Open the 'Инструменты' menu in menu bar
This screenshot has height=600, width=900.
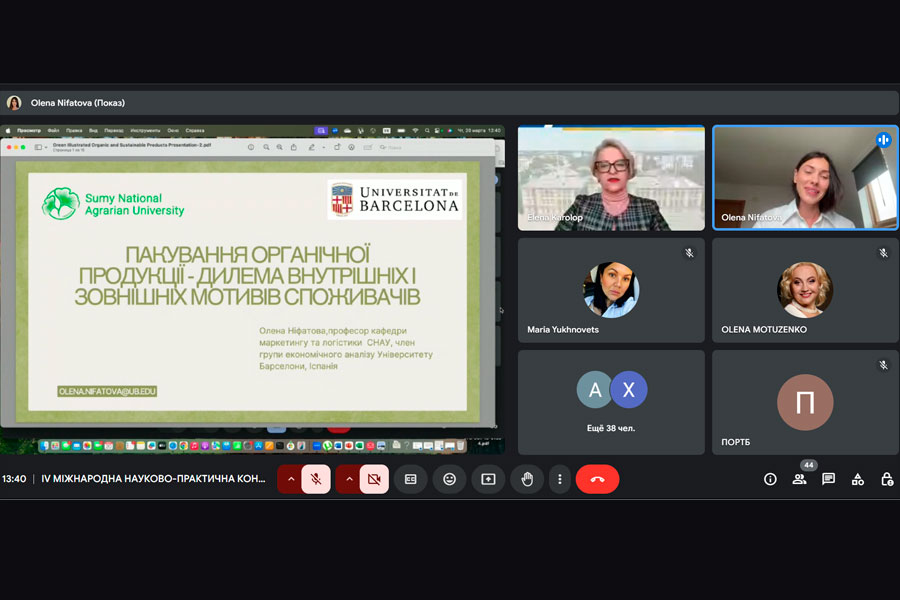[145, 130]
